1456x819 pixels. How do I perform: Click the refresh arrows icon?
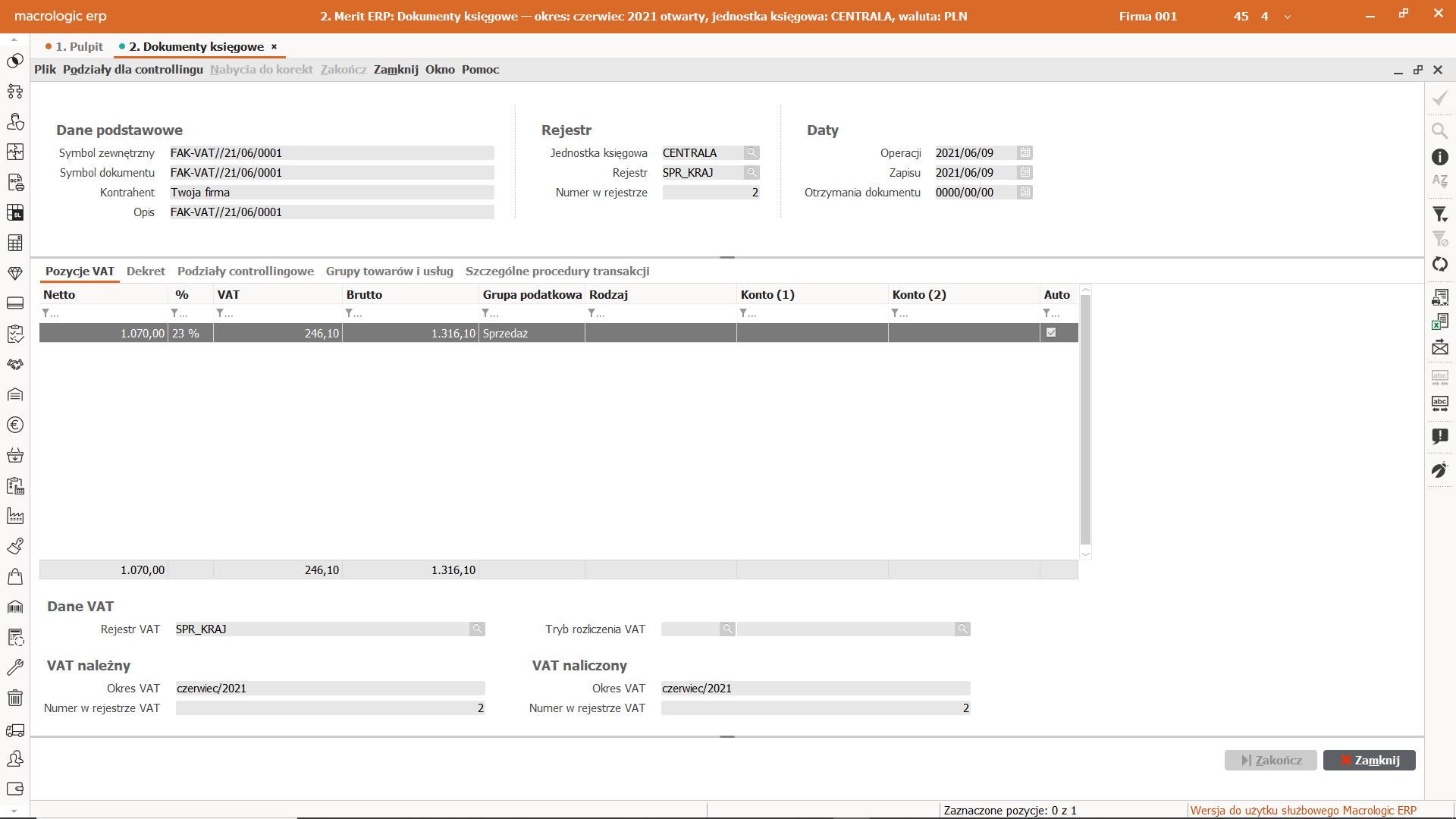1439,264
